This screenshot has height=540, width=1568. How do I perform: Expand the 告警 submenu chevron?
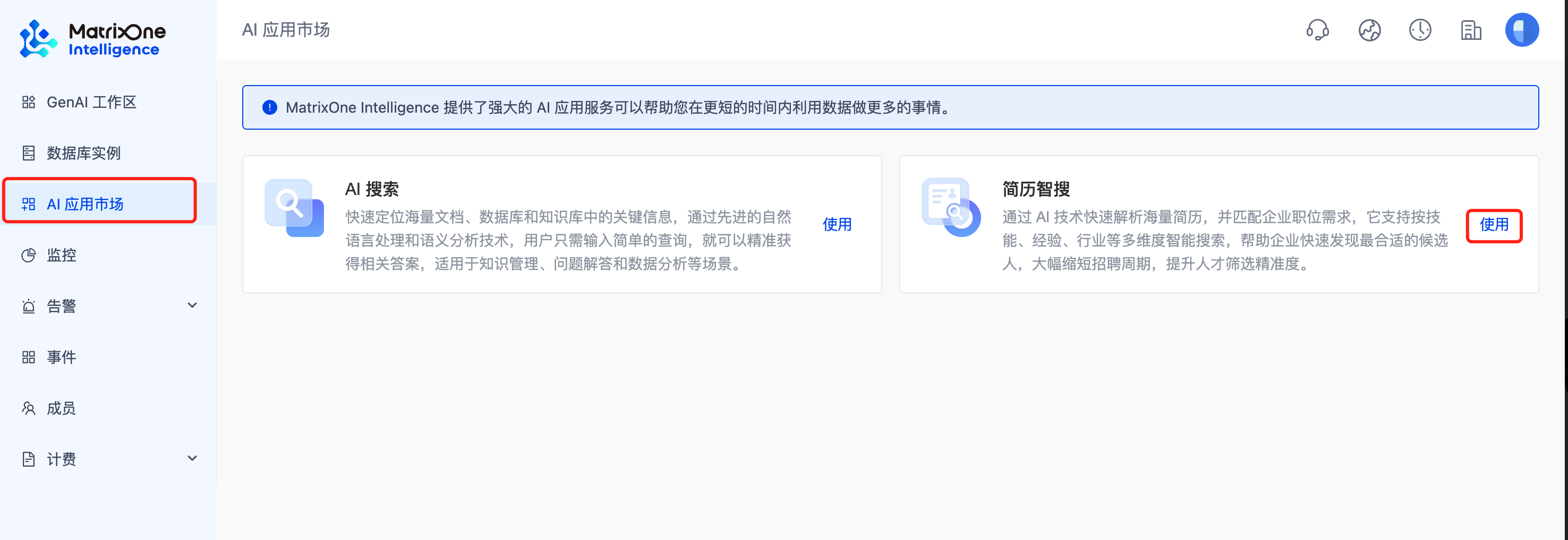pos(192,306)
